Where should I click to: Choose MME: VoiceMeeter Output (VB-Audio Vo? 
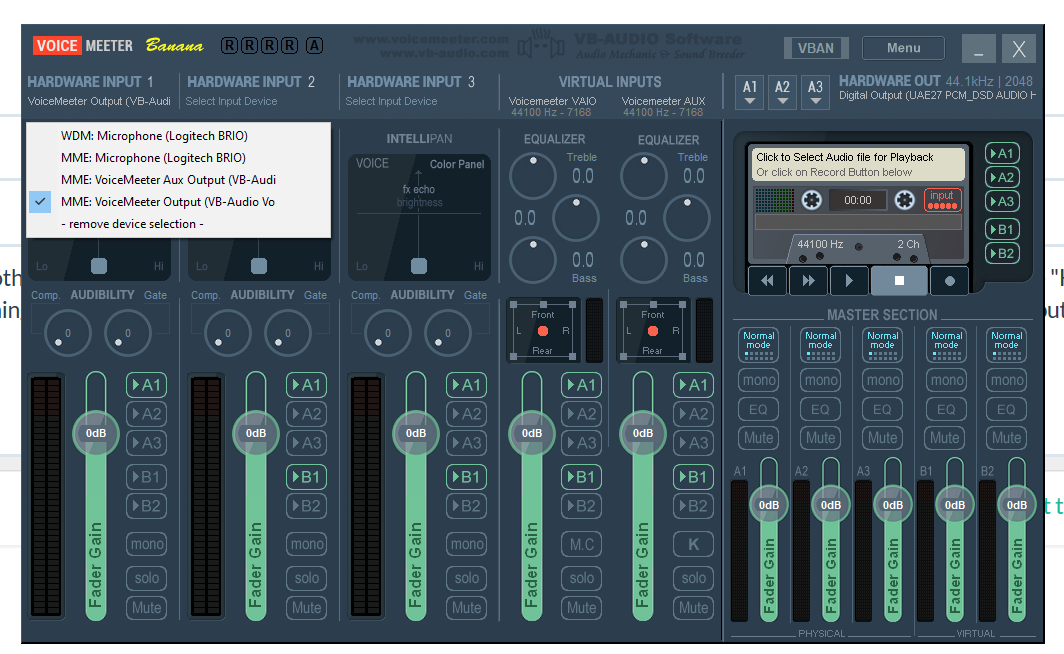pyautogui.click(x=178, y=201)
